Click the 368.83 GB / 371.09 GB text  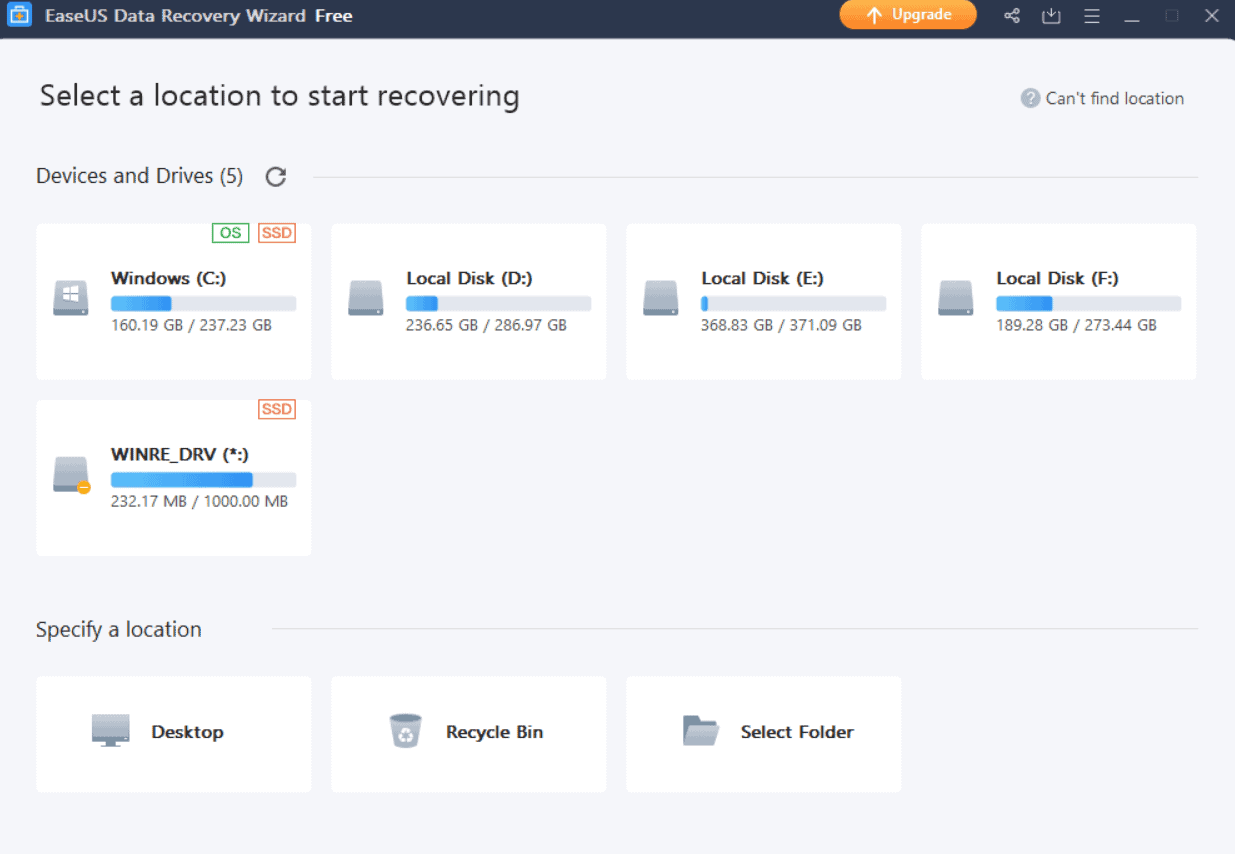click(781, 325)
